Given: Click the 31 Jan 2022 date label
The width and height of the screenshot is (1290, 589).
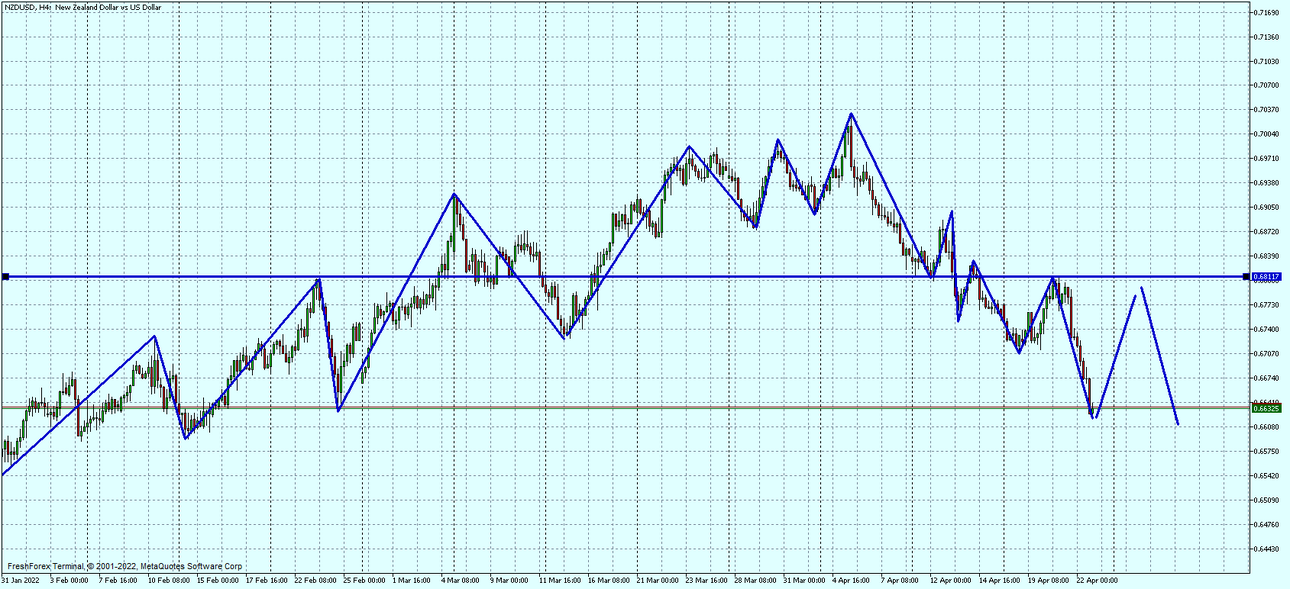Looking at the screenshot, I should pos(20,580).
